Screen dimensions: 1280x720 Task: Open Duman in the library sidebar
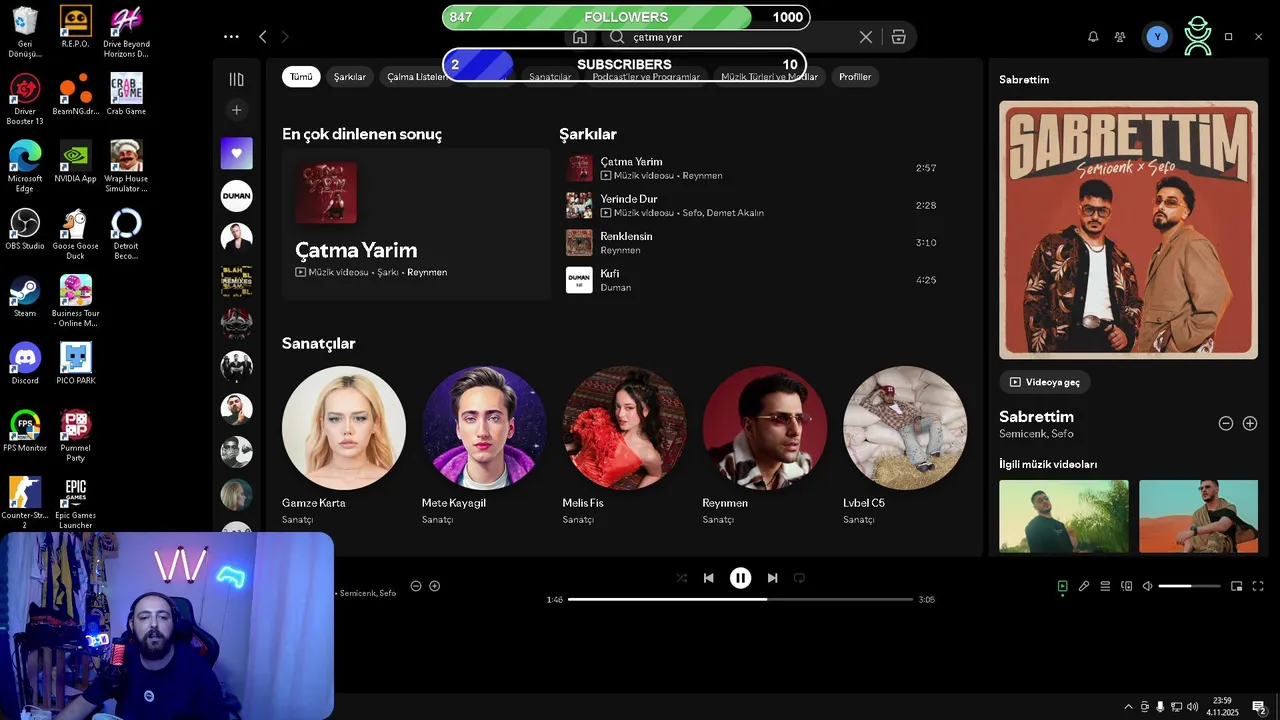point(237,196)
